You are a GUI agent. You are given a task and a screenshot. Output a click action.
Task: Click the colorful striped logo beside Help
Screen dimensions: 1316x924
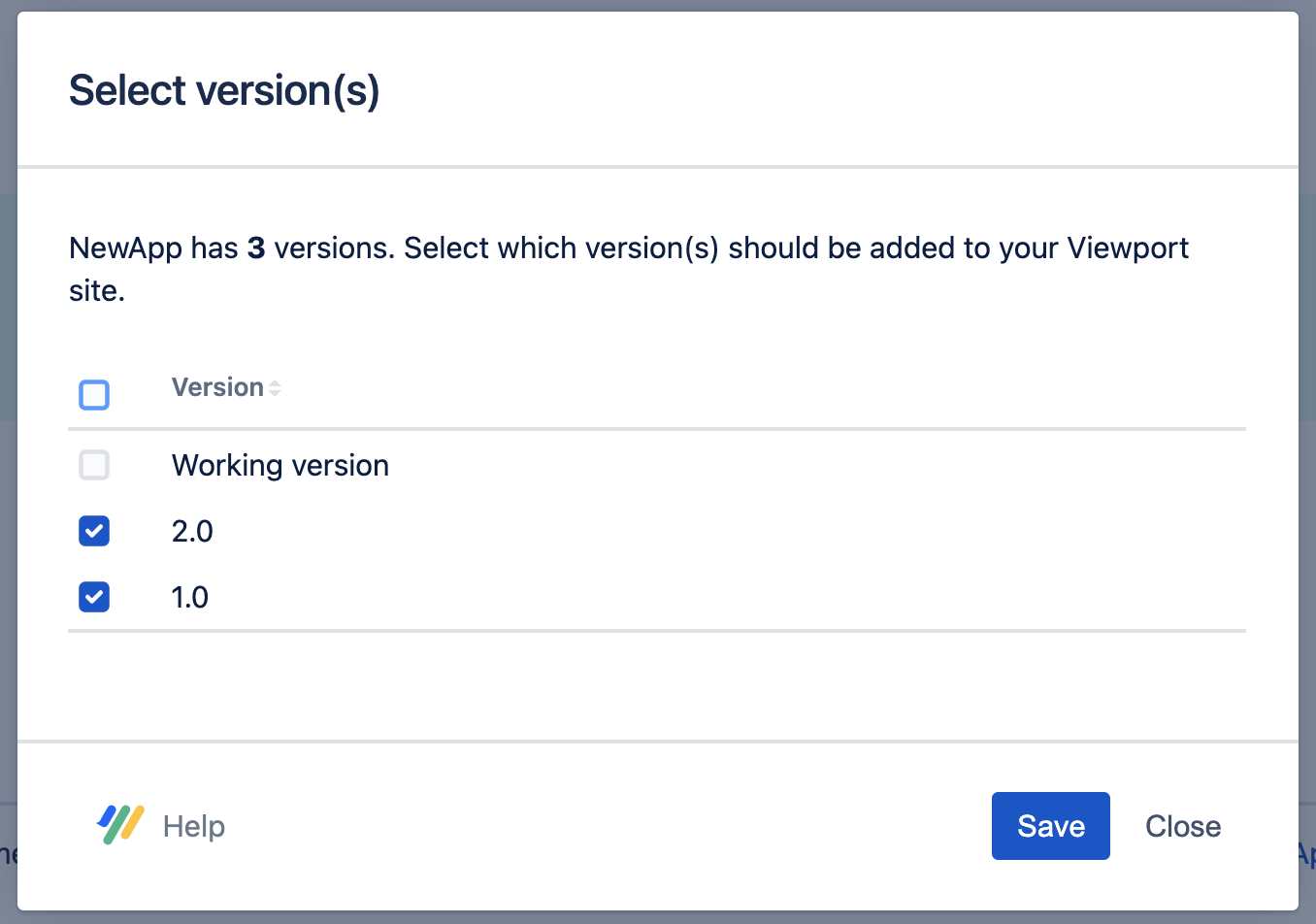(120, 825)
